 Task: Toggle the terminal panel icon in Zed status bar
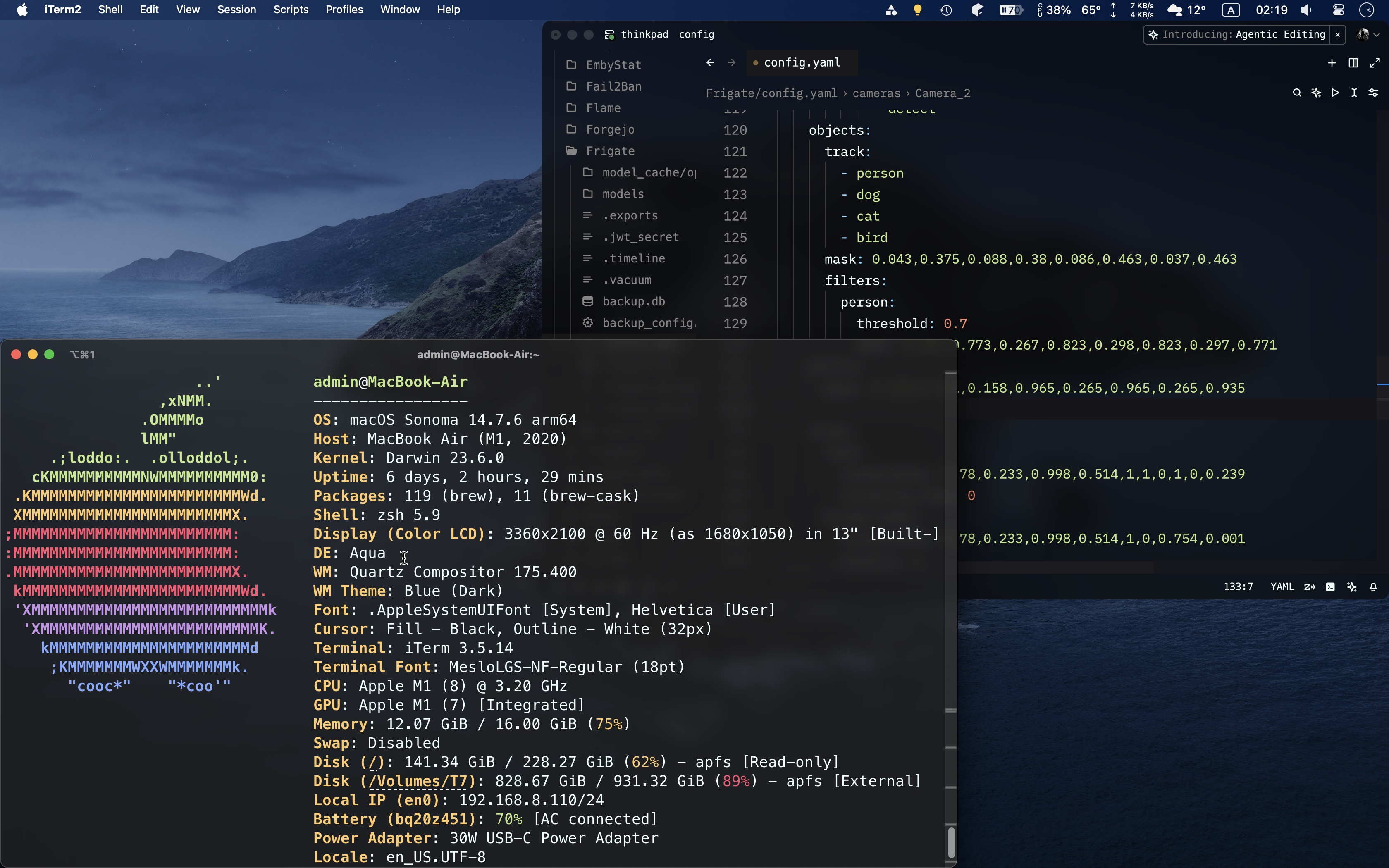click(1330, 587)
